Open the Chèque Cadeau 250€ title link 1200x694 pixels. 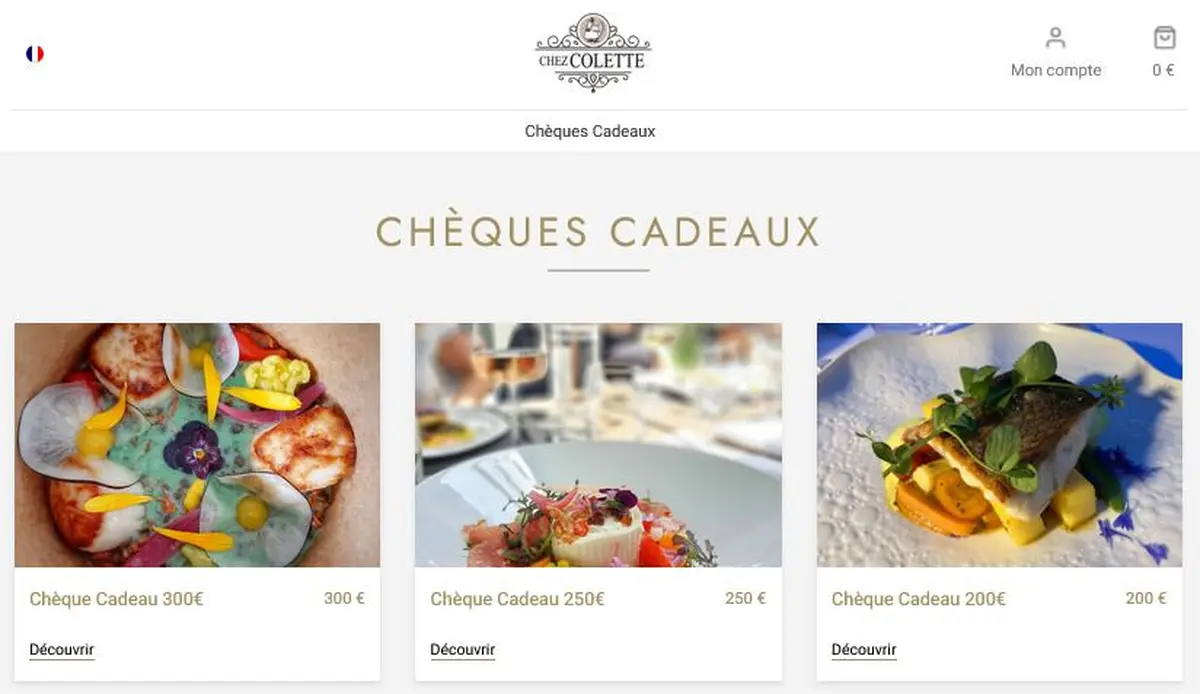tap(517, 600)
